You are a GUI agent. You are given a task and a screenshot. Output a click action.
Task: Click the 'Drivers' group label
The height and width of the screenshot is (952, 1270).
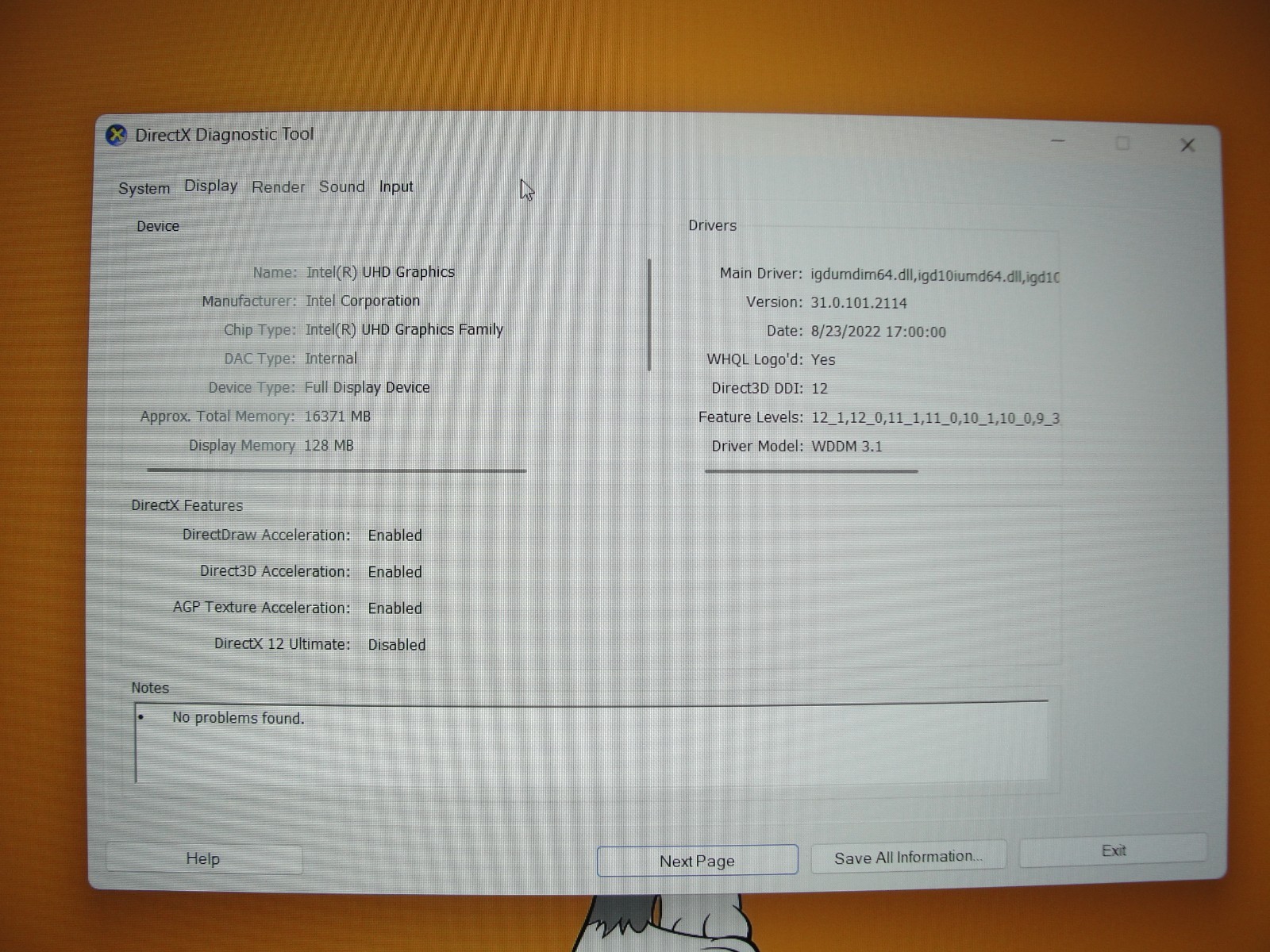click(712, 225)
